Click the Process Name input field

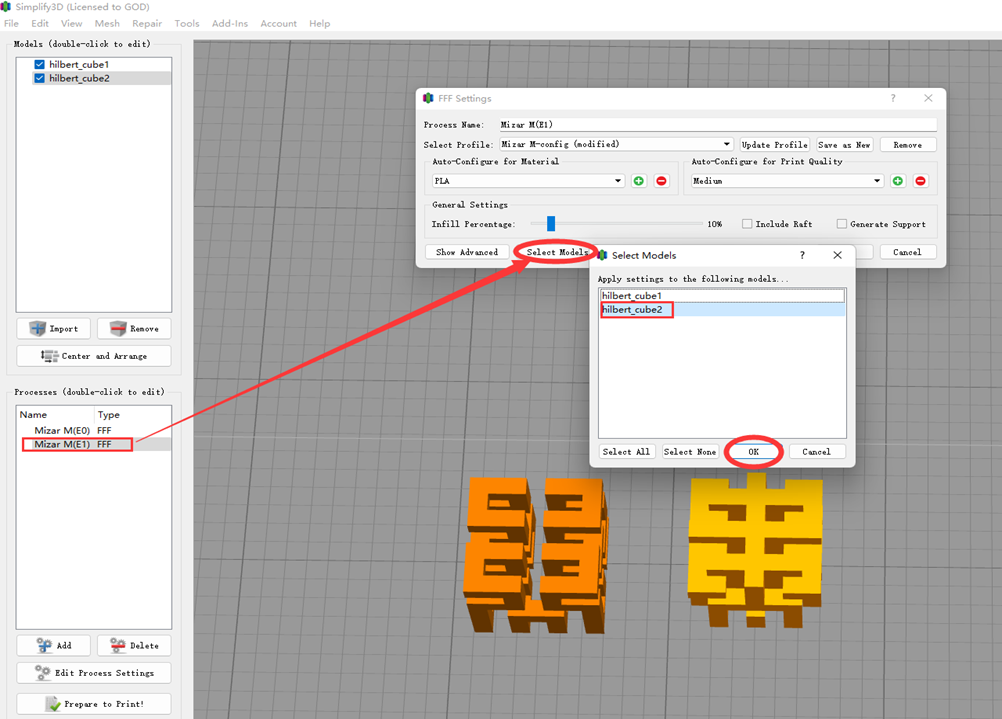click(x=718, y=125)
